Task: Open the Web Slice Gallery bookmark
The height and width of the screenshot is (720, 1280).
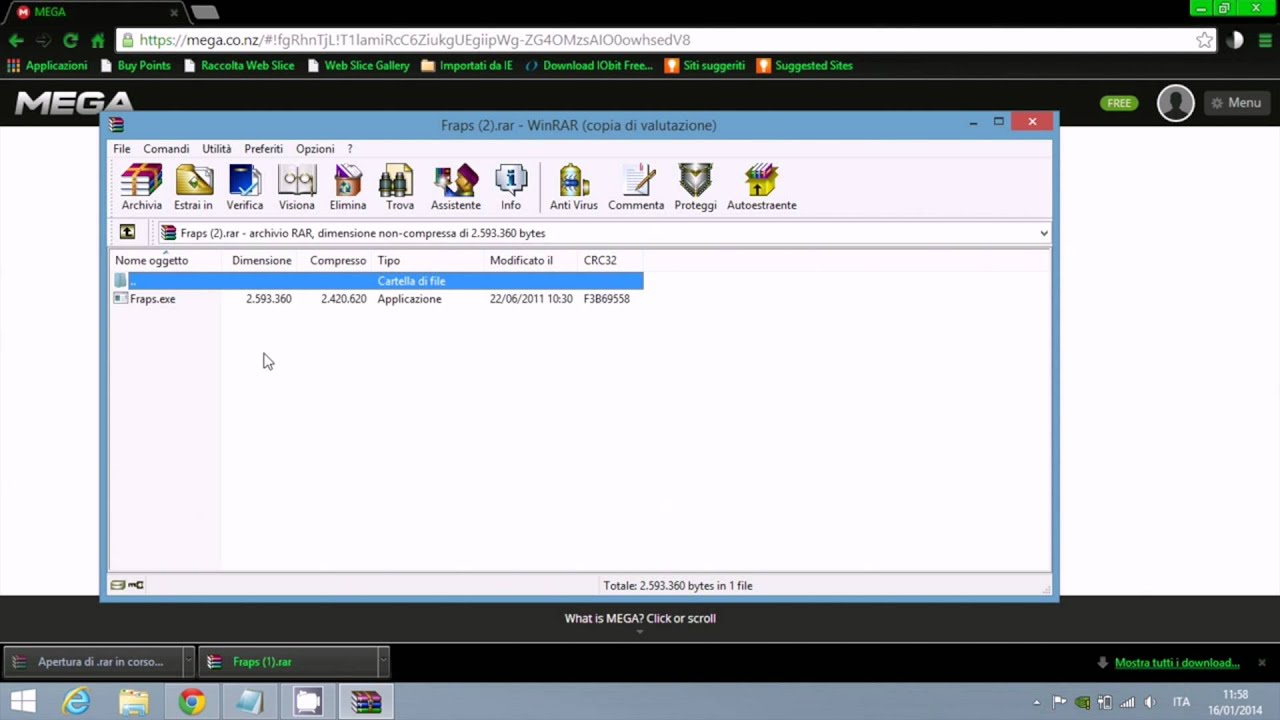Action: (358, 65)
